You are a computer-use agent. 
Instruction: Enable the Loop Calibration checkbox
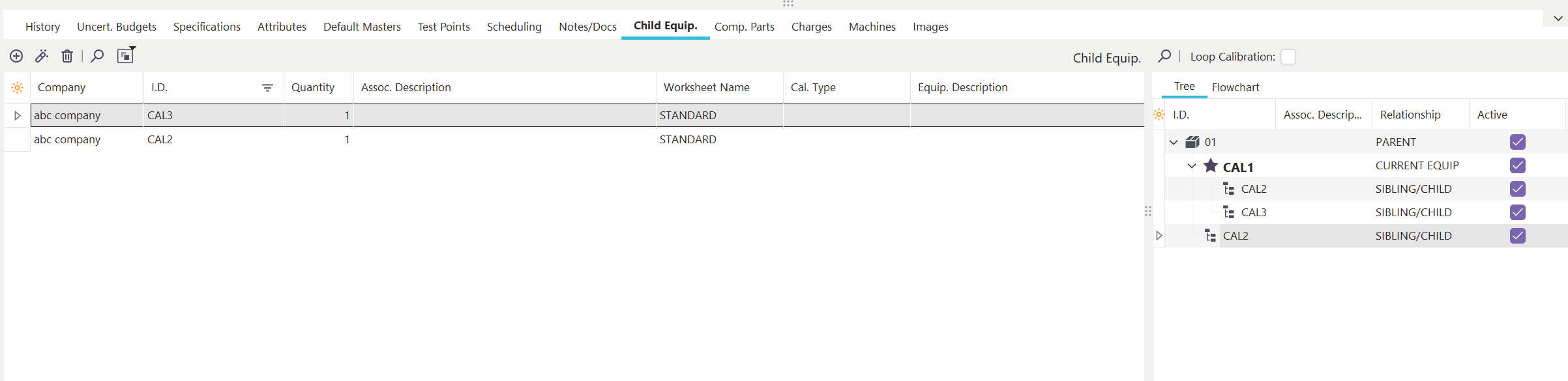click(x=1288, y=57)
